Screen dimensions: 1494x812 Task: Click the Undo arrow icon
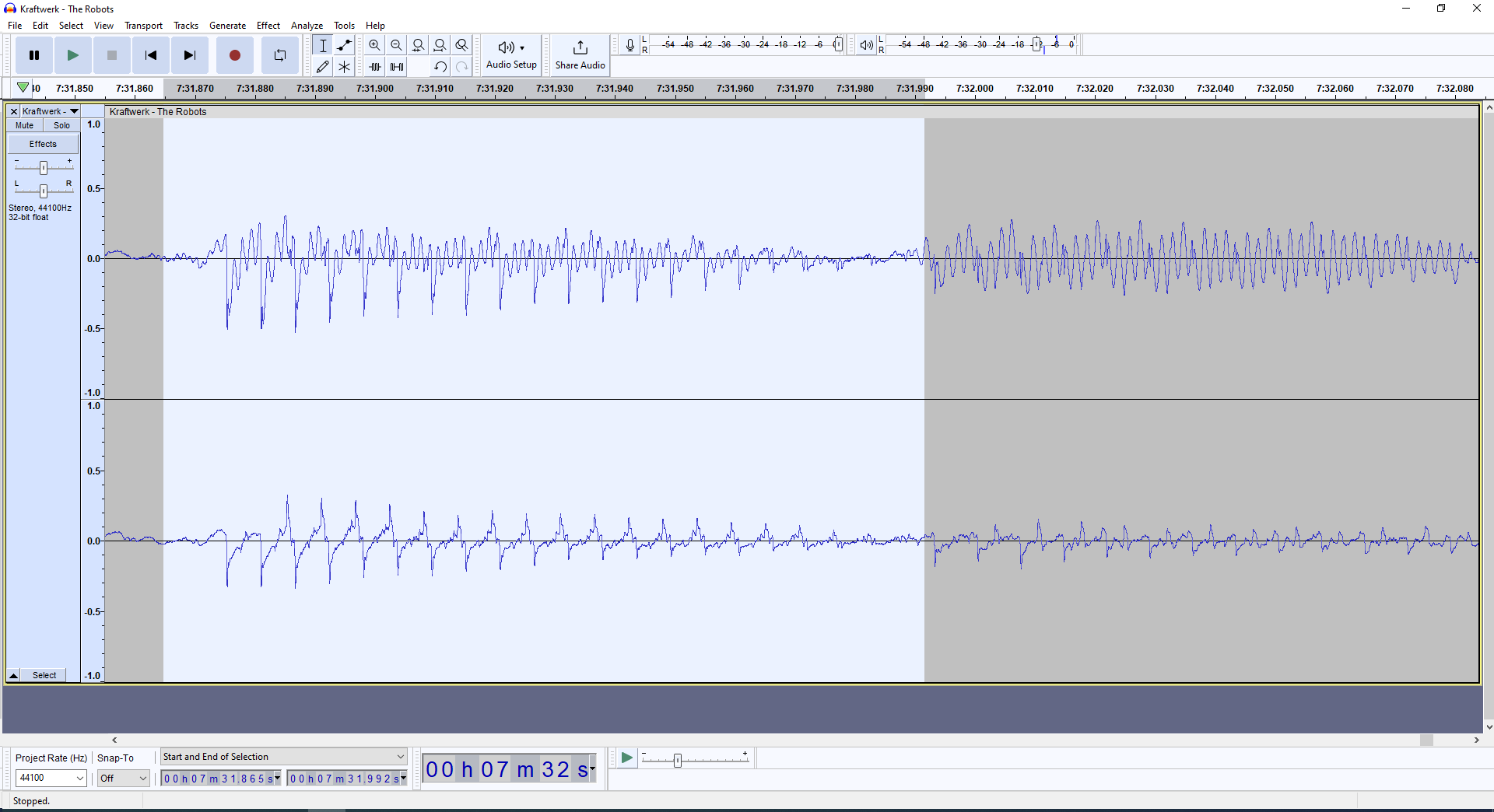click(440, 67)
